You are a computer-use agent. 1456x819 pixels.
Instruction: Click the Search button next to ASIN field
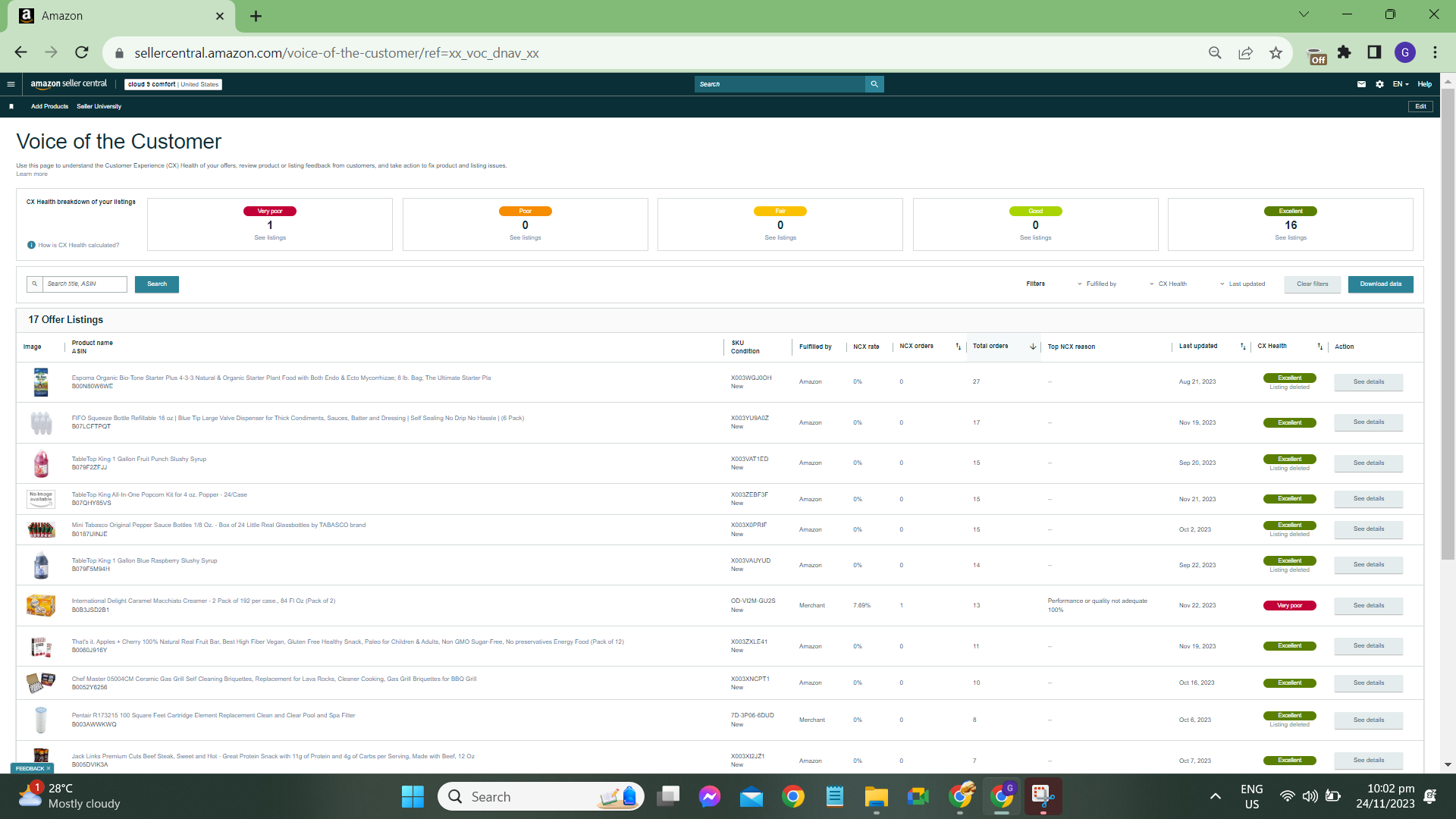tap(157, 284)
